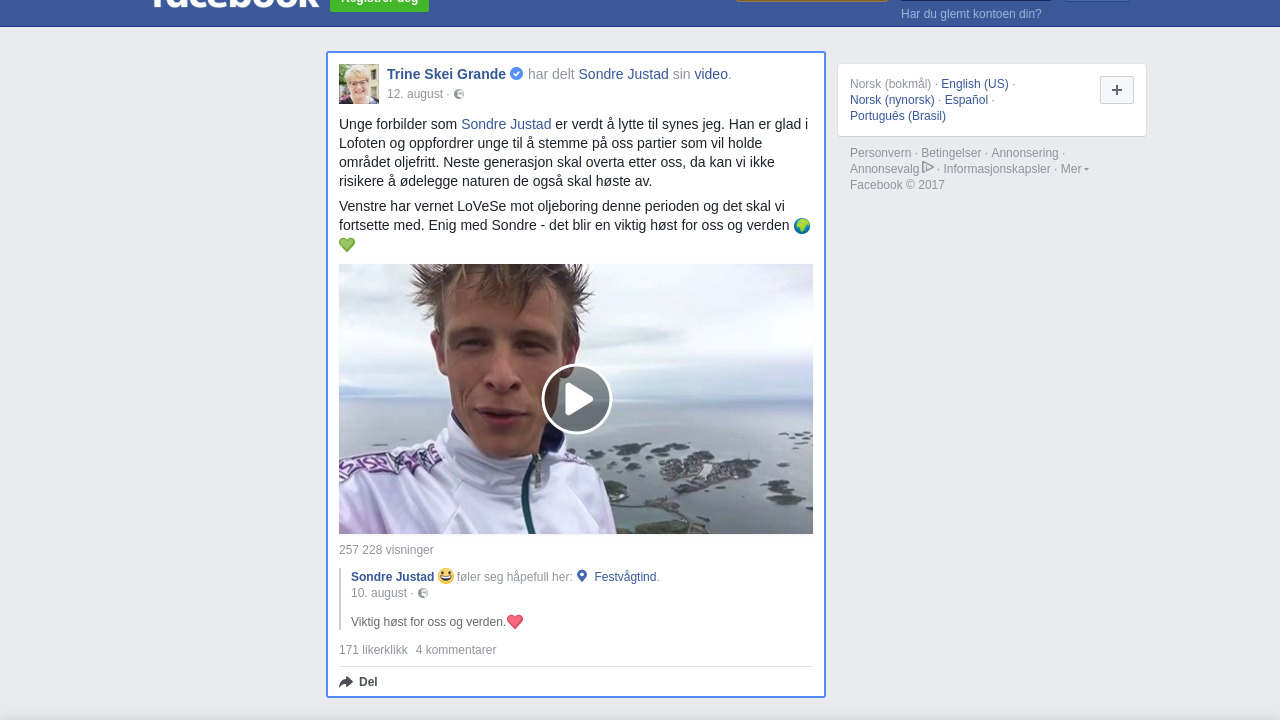
Task: Open Sondre Justad link in the post text
Action: [506, 124]
